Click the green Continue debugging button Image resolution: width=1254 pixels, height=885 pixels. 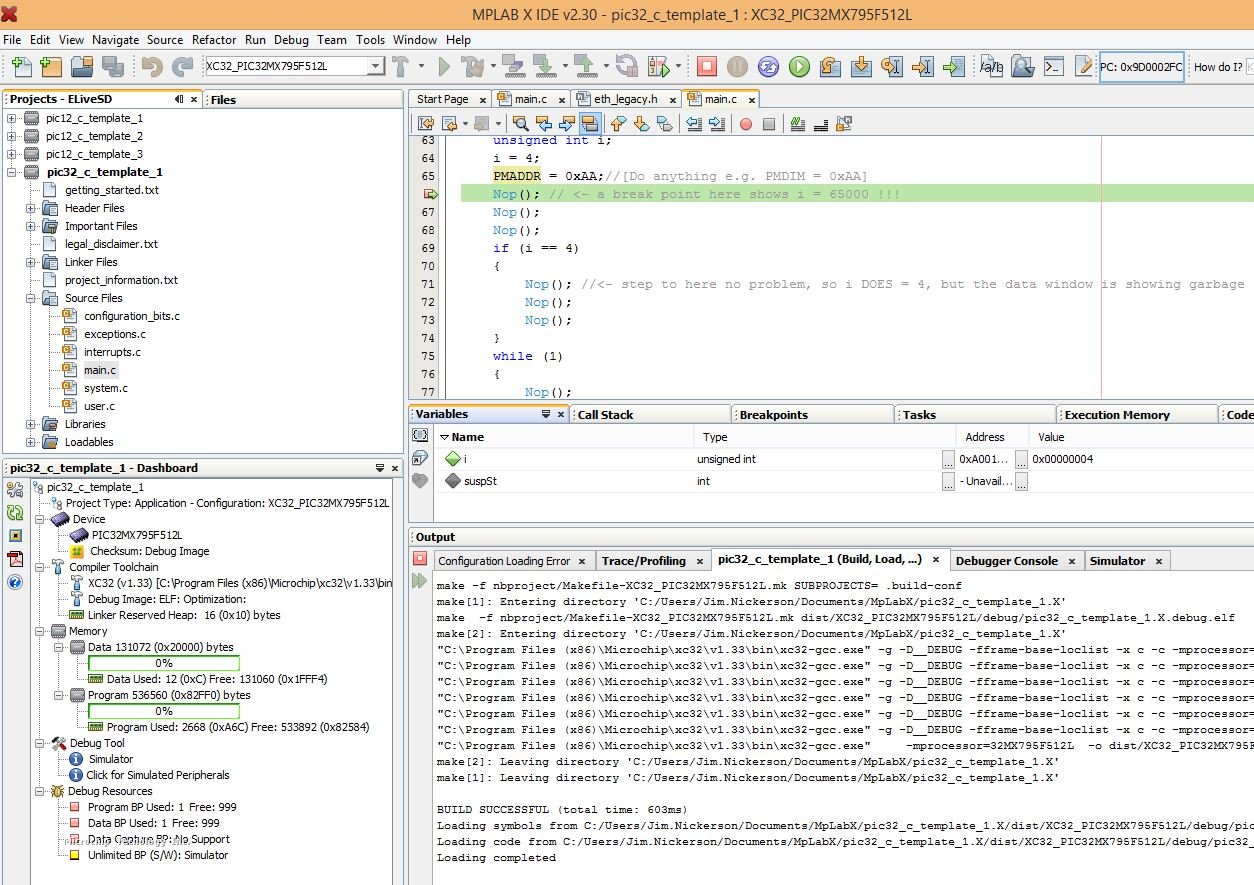coord(799,67)
